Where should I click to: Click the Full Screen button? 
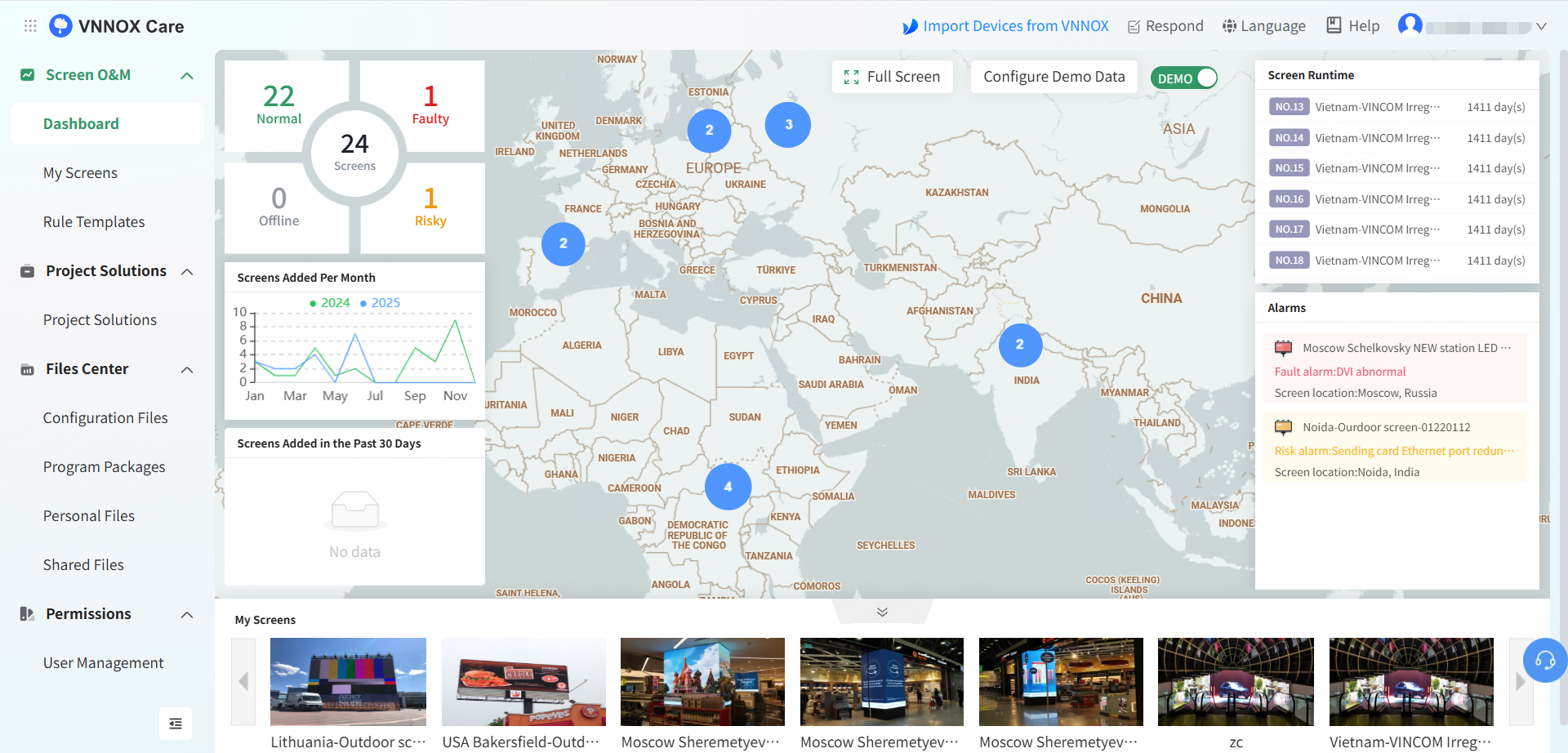coord(893,77)
